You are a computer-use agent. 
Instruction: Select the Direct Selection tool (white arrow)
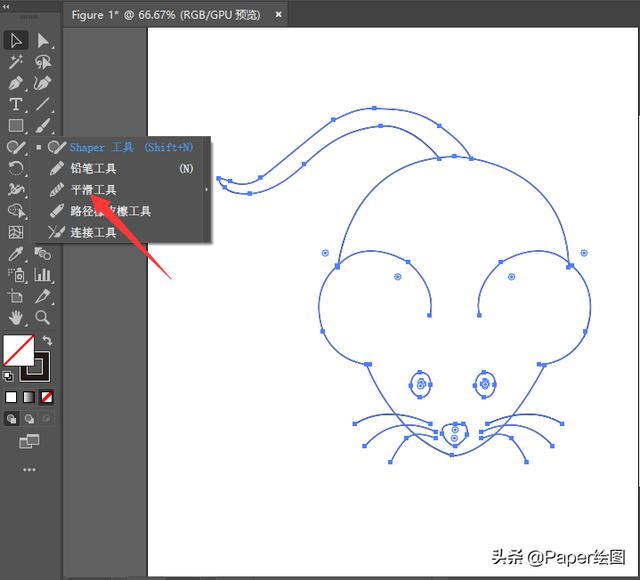[x=42, y=40]
